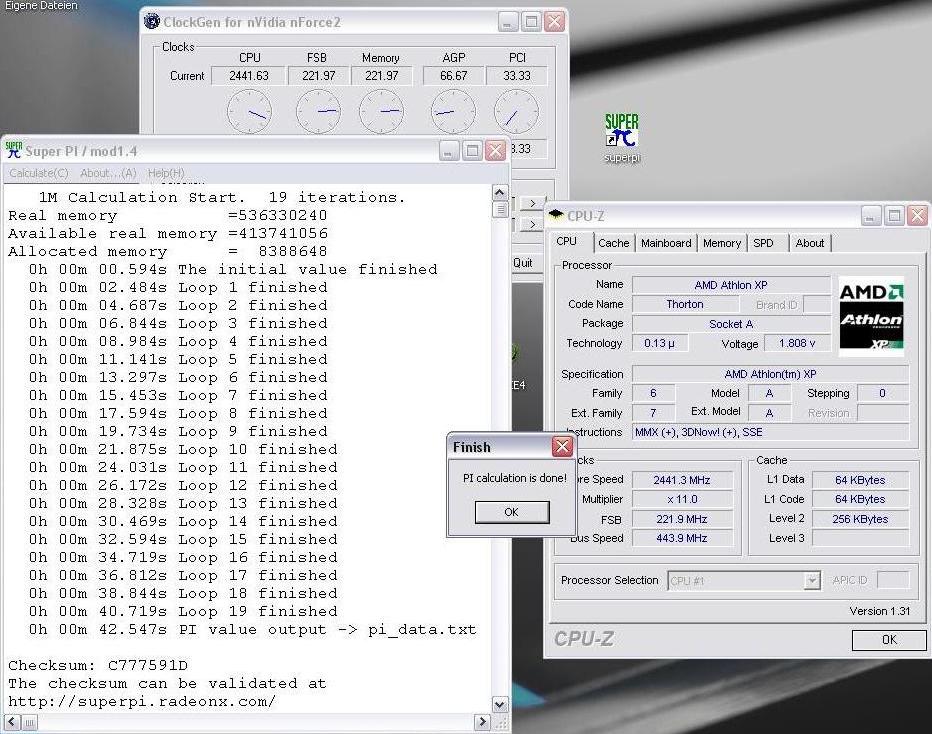
Task: Click Super PI horizontal scrollbar right arrow
Action: 482,722
